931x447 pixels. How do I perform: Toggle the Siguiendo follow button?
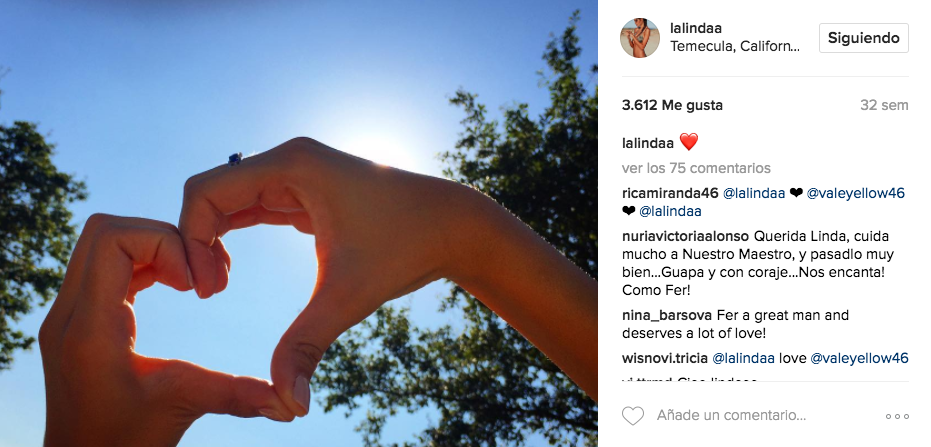coord(864,38)
